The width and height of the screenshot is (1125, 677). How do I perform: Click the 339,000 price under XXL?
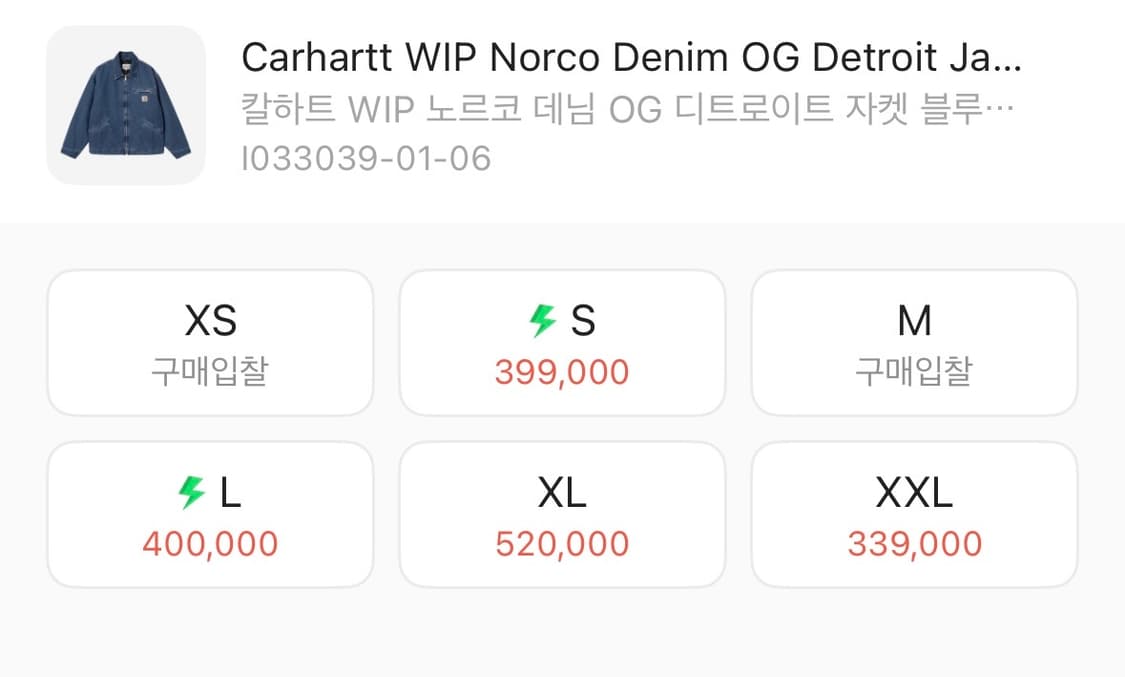[915, 544]
